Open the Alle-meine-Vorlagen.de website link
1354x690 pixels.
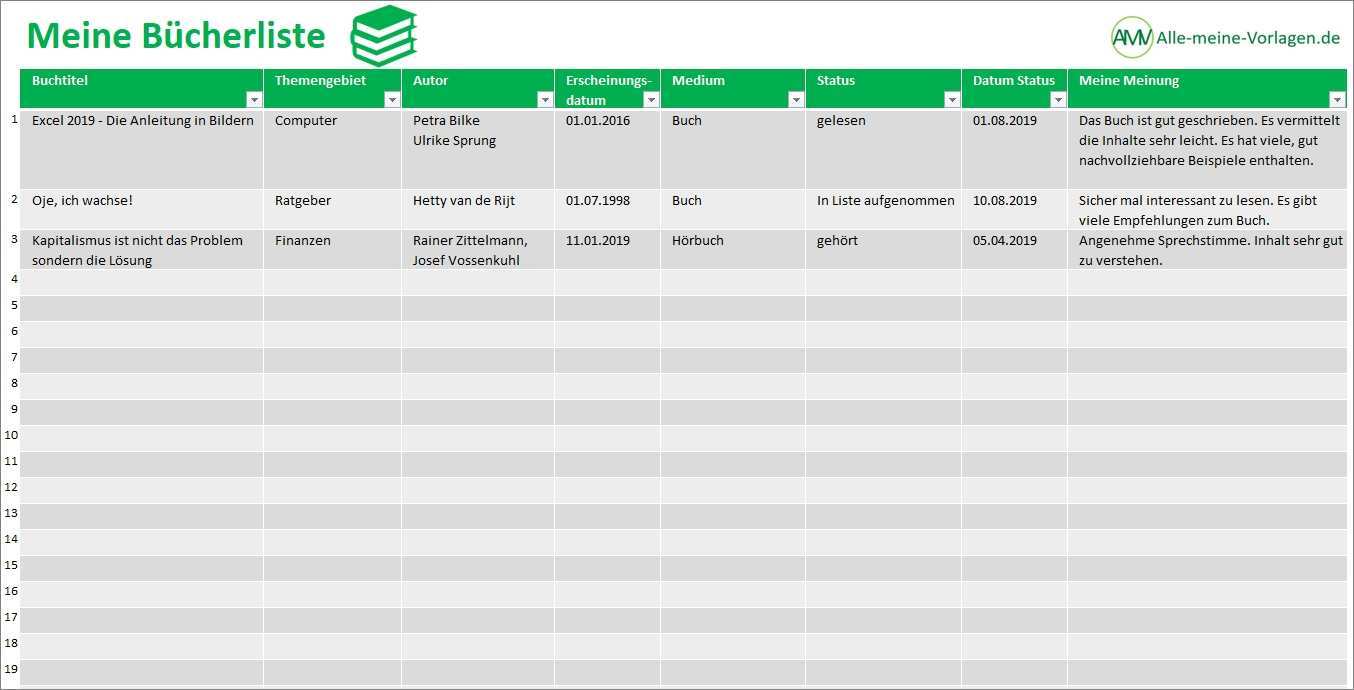pos(1247,38)
